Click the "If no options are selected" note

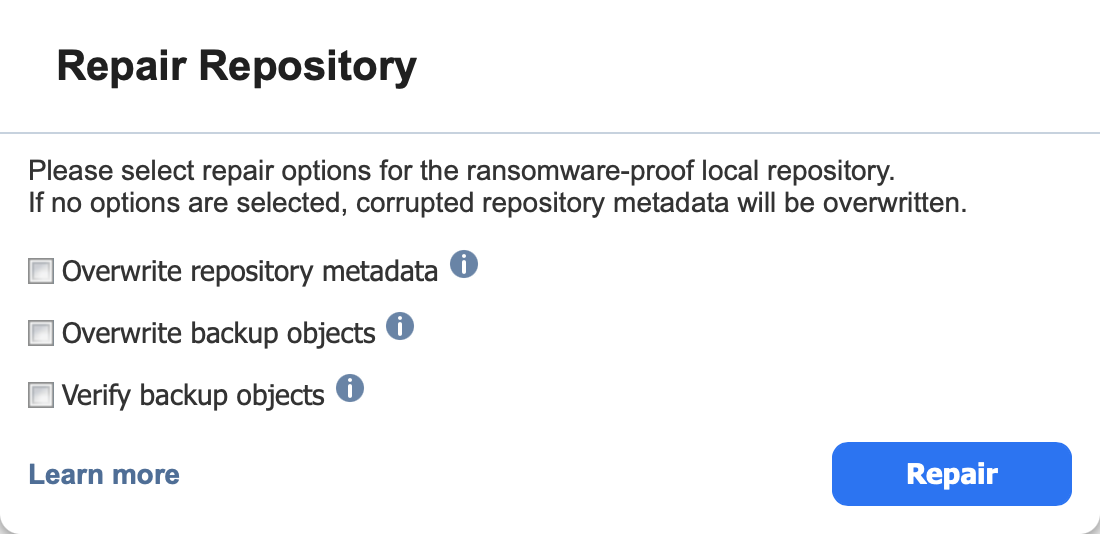[498, 205]
